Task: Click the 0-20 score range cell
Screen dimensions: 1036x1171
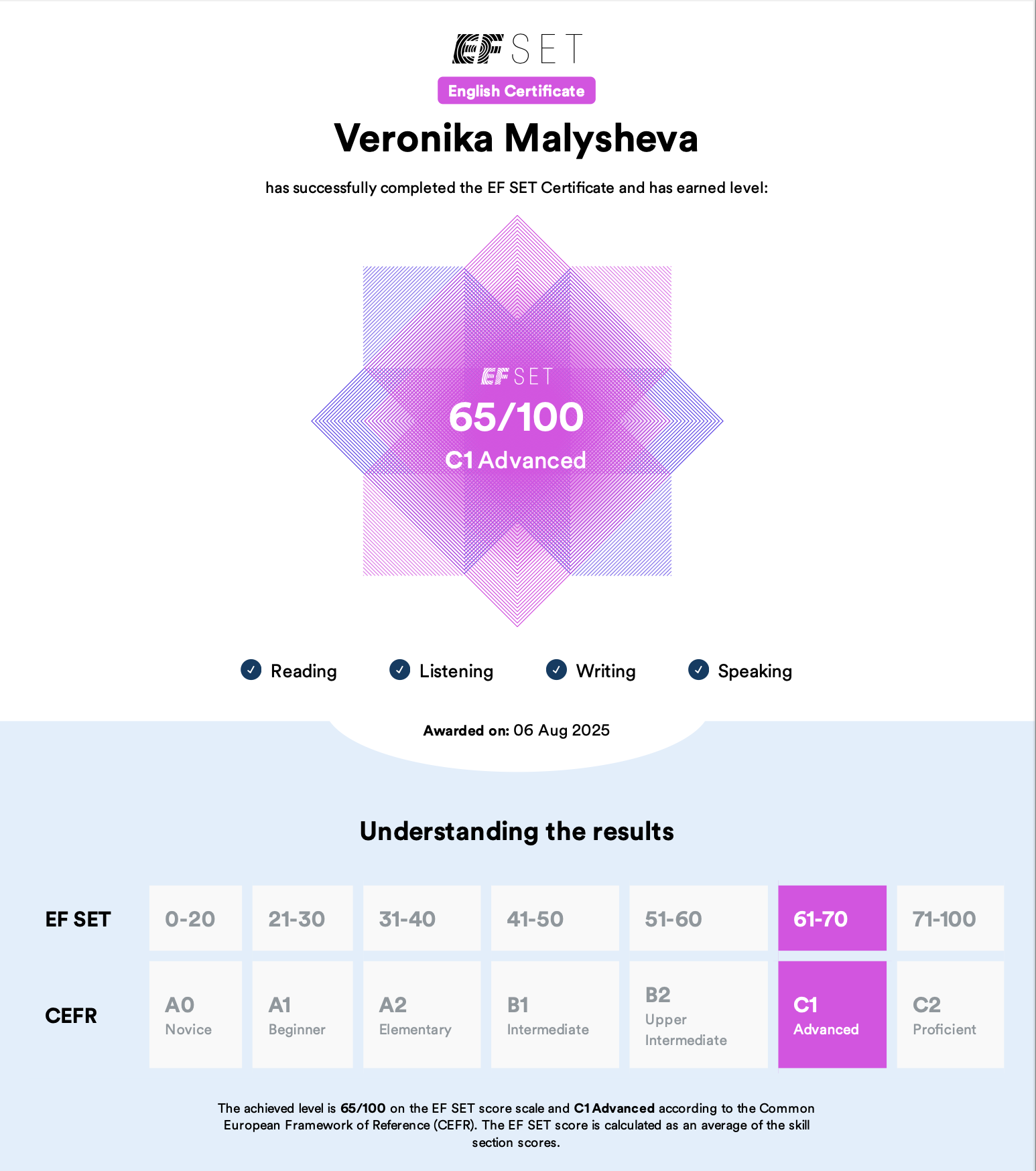Action: (195, 918)
